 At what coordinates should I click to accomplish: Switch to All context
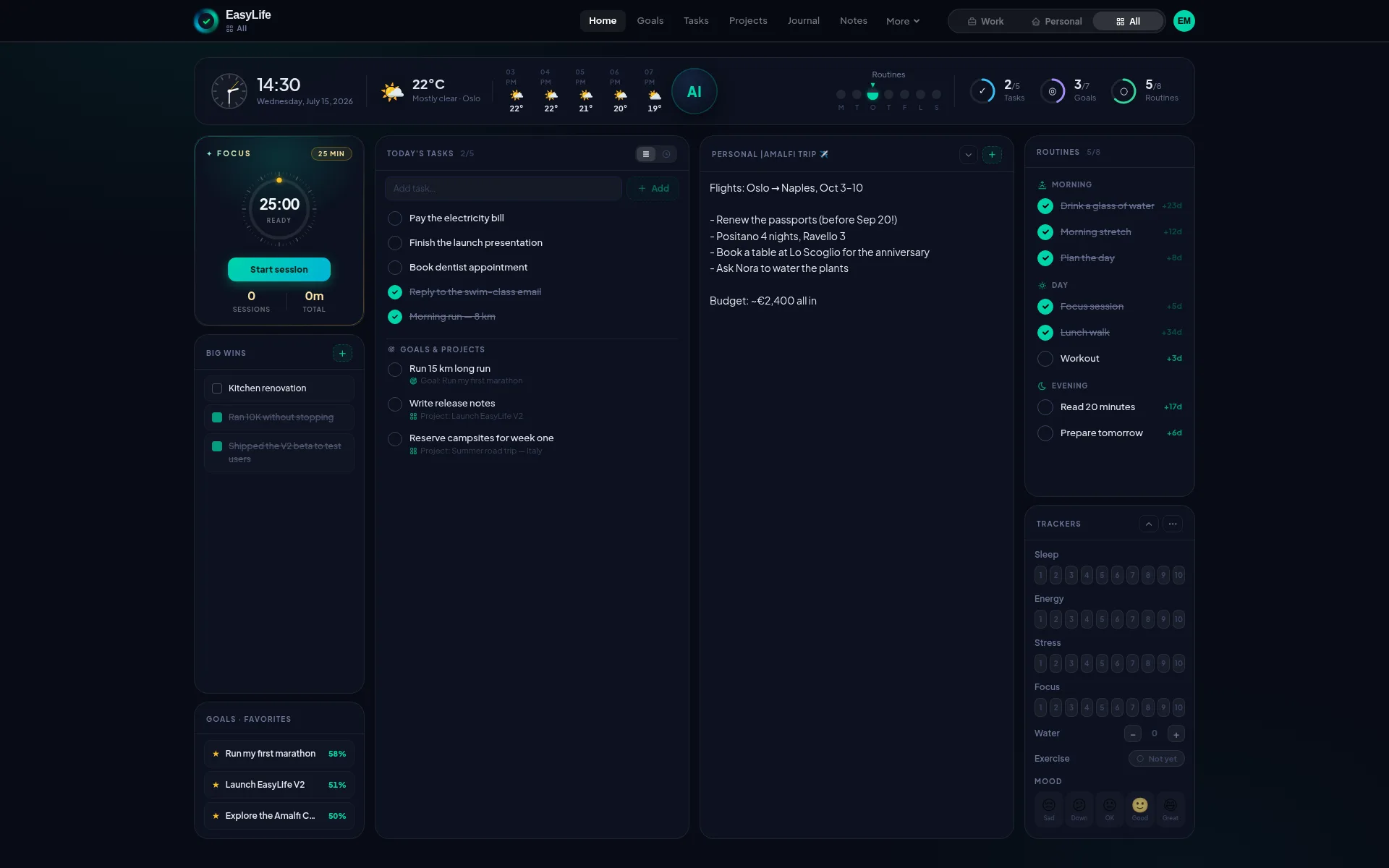pyautogui.click(x=1128, y=21)
